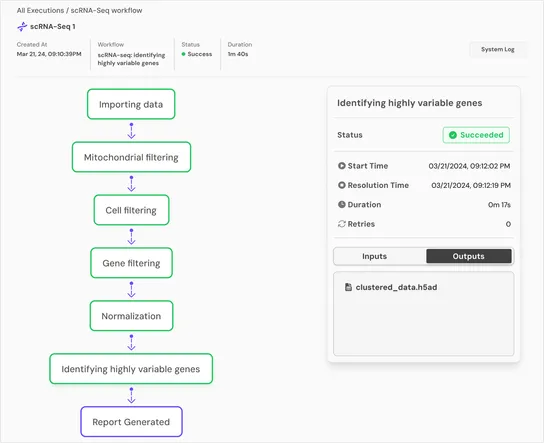Select the Gene filtering node
Image resolution: width=544 pixels, height=443 pixels.
[x=131, y=263]
